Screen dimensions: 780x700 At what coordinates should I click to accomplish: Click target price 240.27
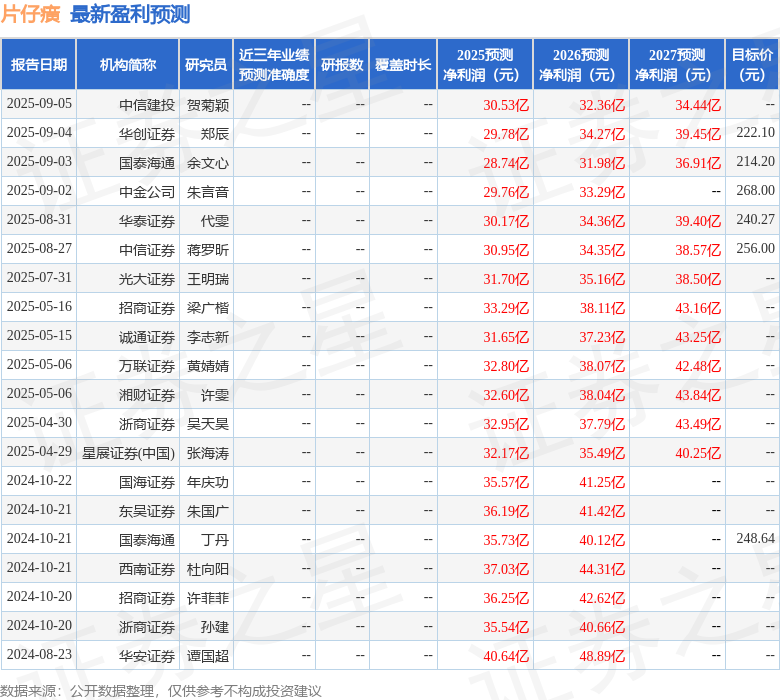tap(756, 219)
